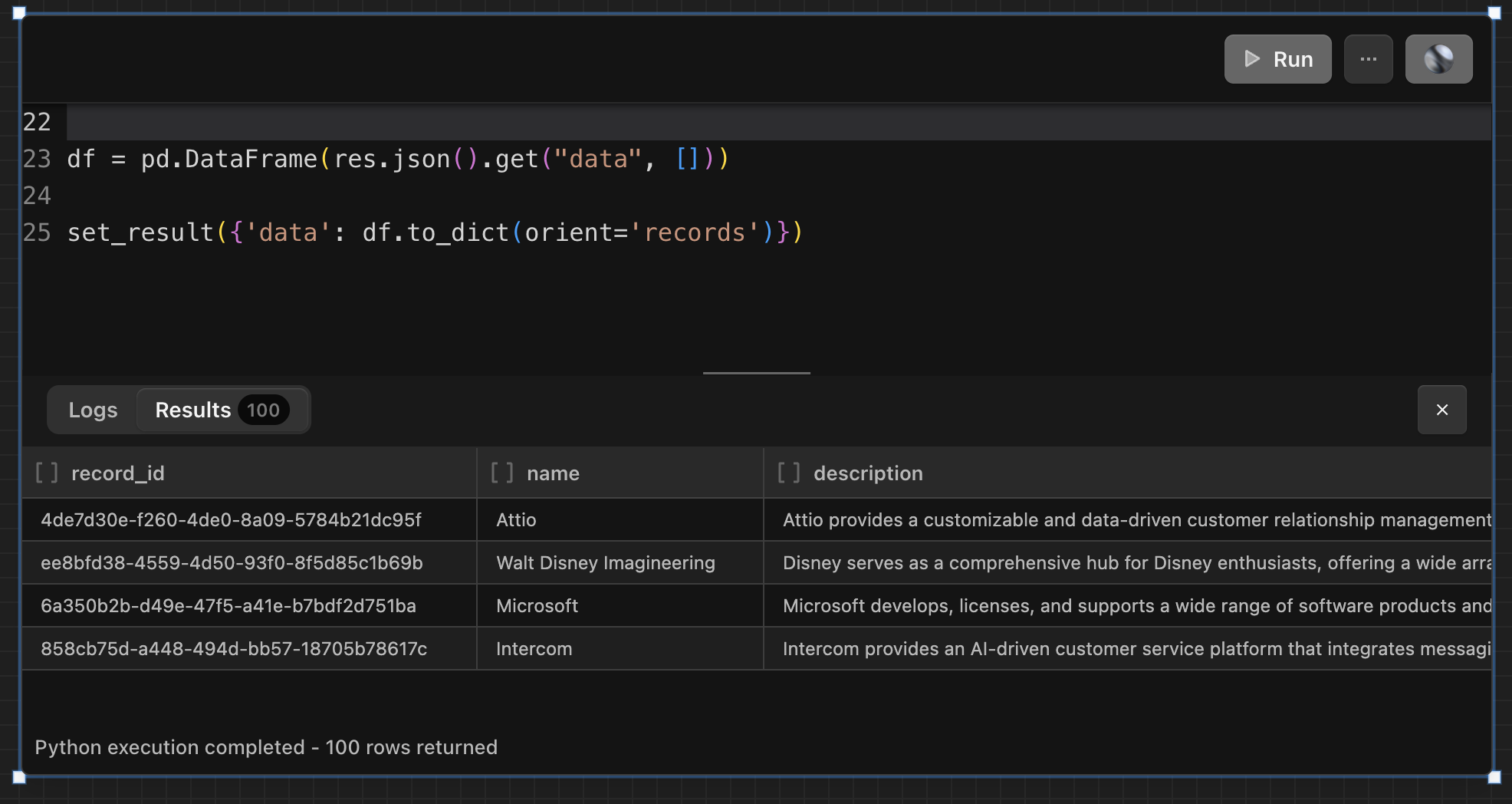Viewport: 1512px width, 804px height.
Task: Click the bracket type icon beside description
Action: pyautogui.click(x=789, y=473)
